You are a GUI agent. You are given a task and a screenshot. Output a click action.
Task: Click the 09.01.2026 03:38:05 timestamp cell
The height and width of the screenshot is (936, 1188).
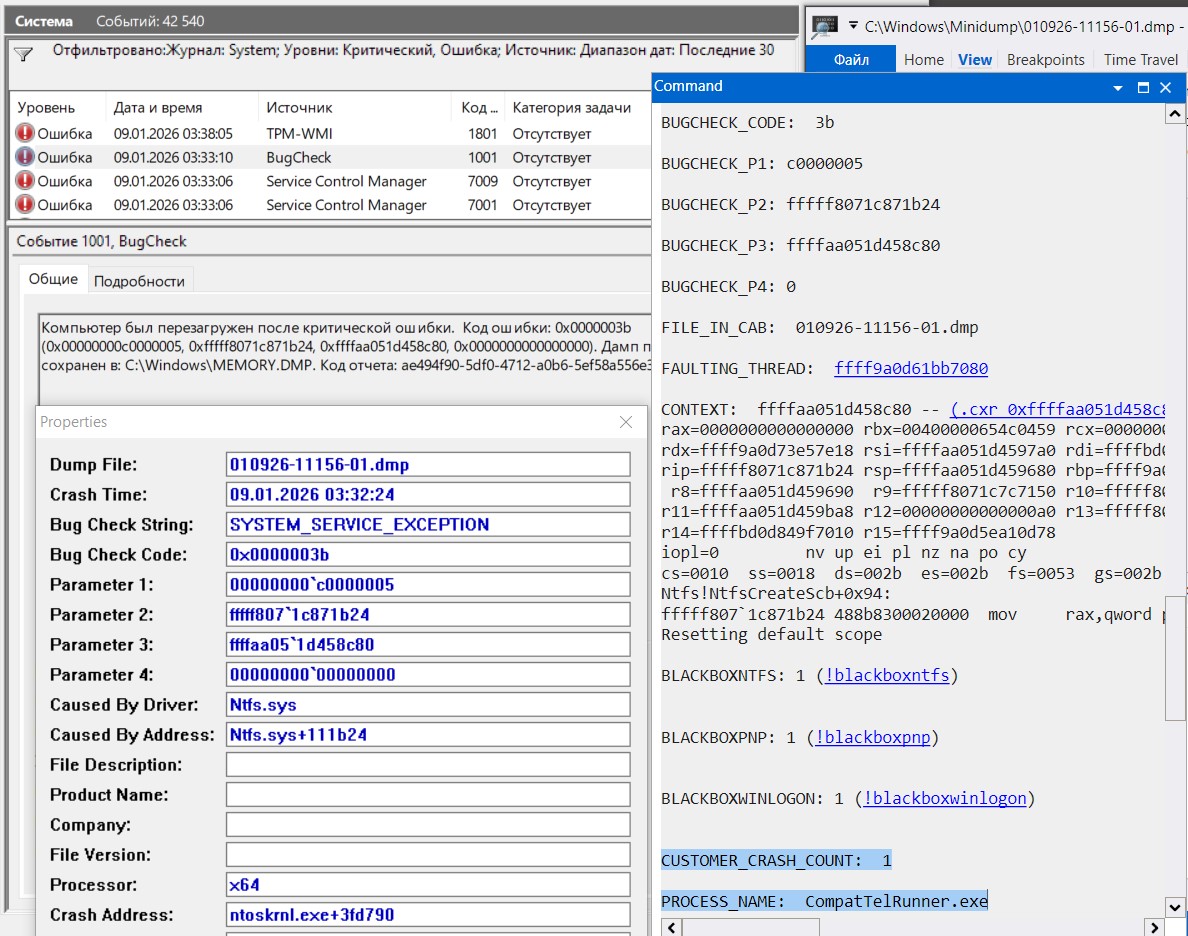click(174, 134)
